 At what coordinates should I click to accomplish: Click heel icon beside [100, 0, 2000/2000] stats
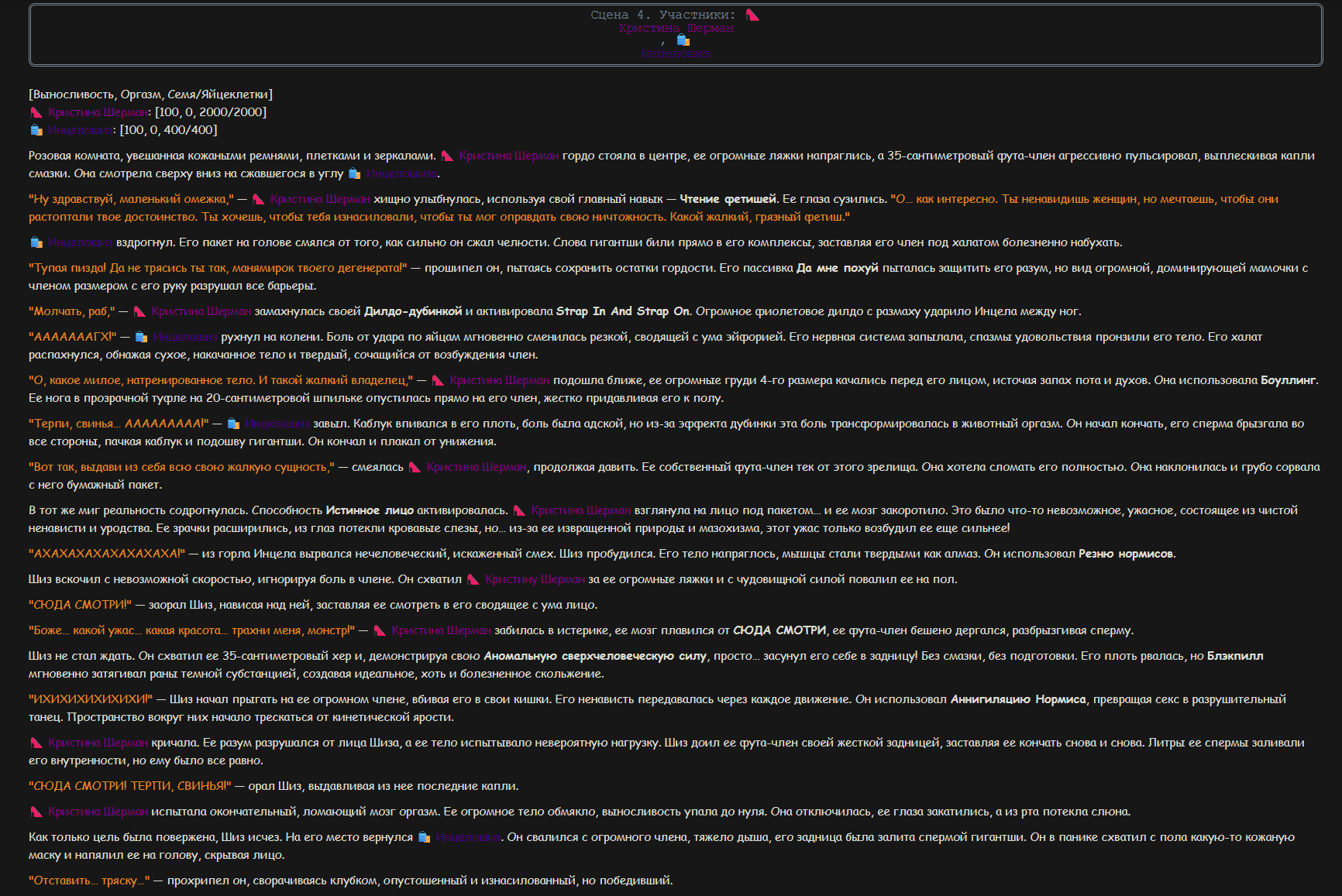click(36, 112)
